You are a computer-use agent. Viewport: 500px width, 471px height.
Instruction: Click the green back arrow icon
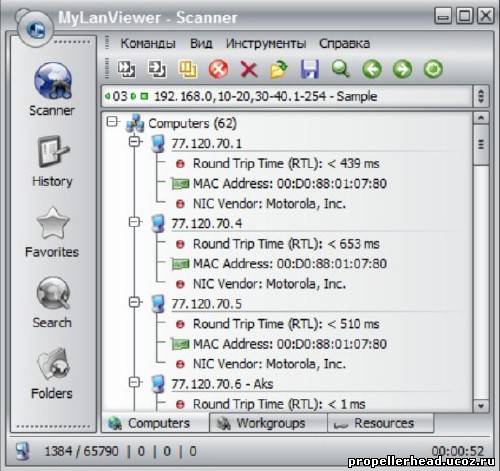(372, 69)
